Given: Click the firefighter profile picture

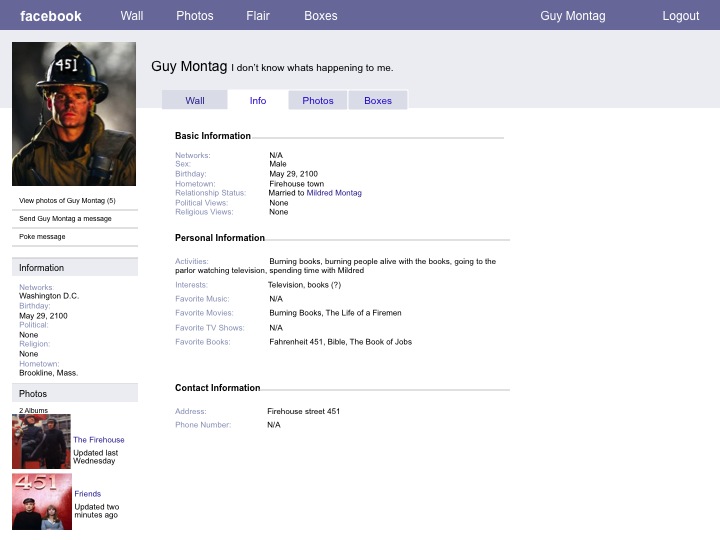Looking at the screenshot, I should click(74, 114).
